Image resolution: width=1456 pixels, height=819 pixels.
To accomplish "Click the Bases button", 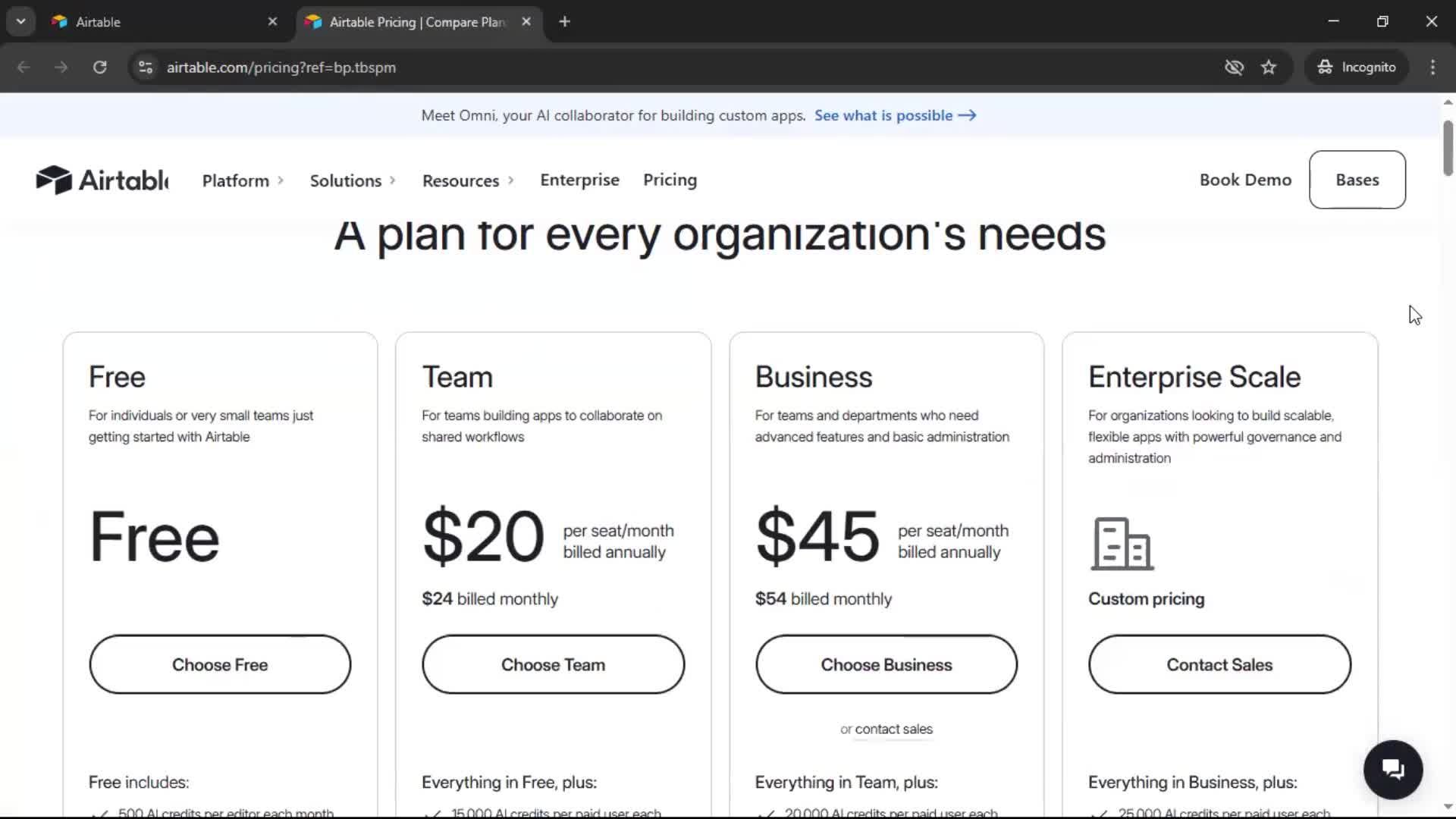I will coord(1357,180).
